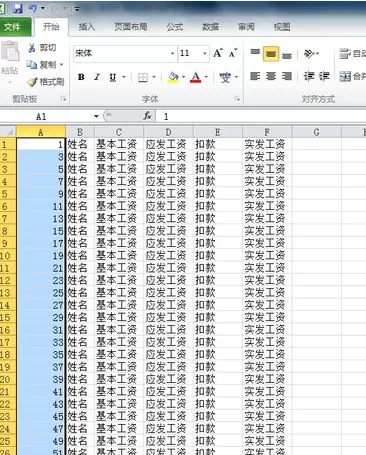Click the Select All corner triangle

[x=9, y=132]
